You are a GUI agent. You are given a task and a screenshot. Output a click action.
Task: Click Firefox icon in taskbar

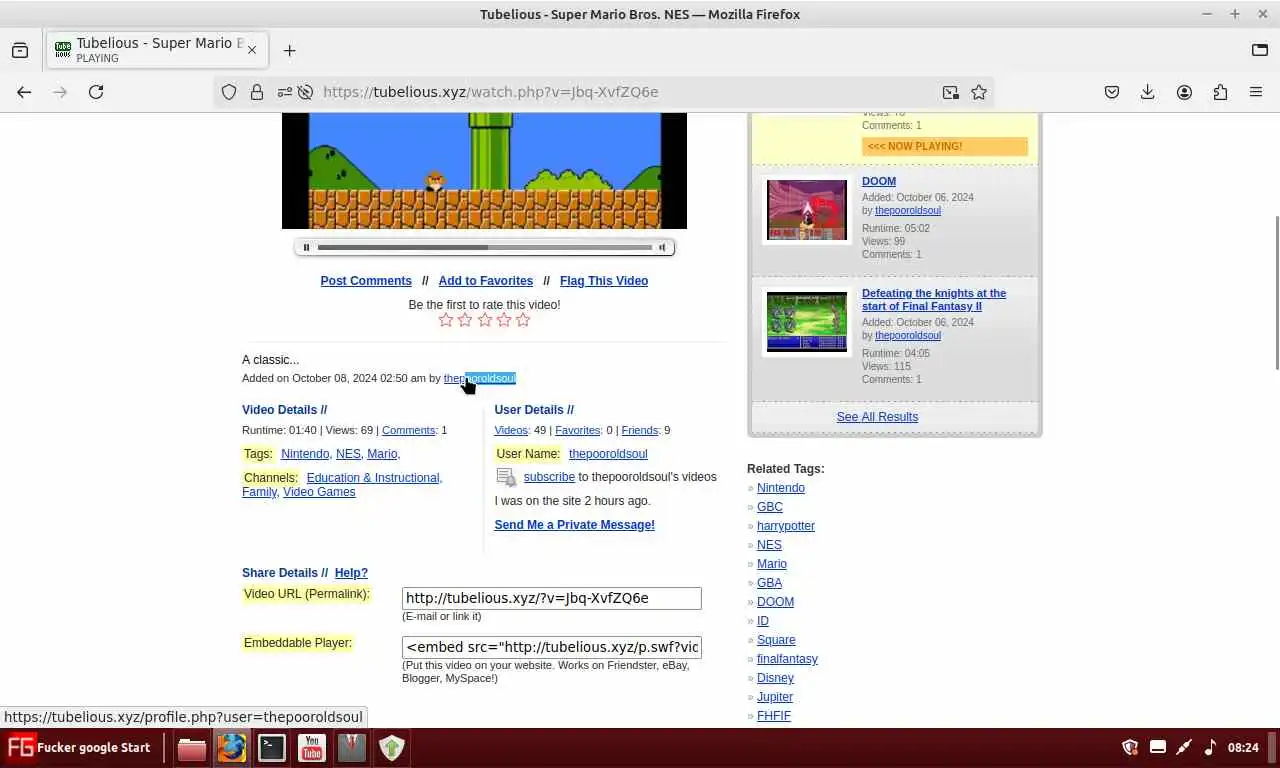(232, 748)
